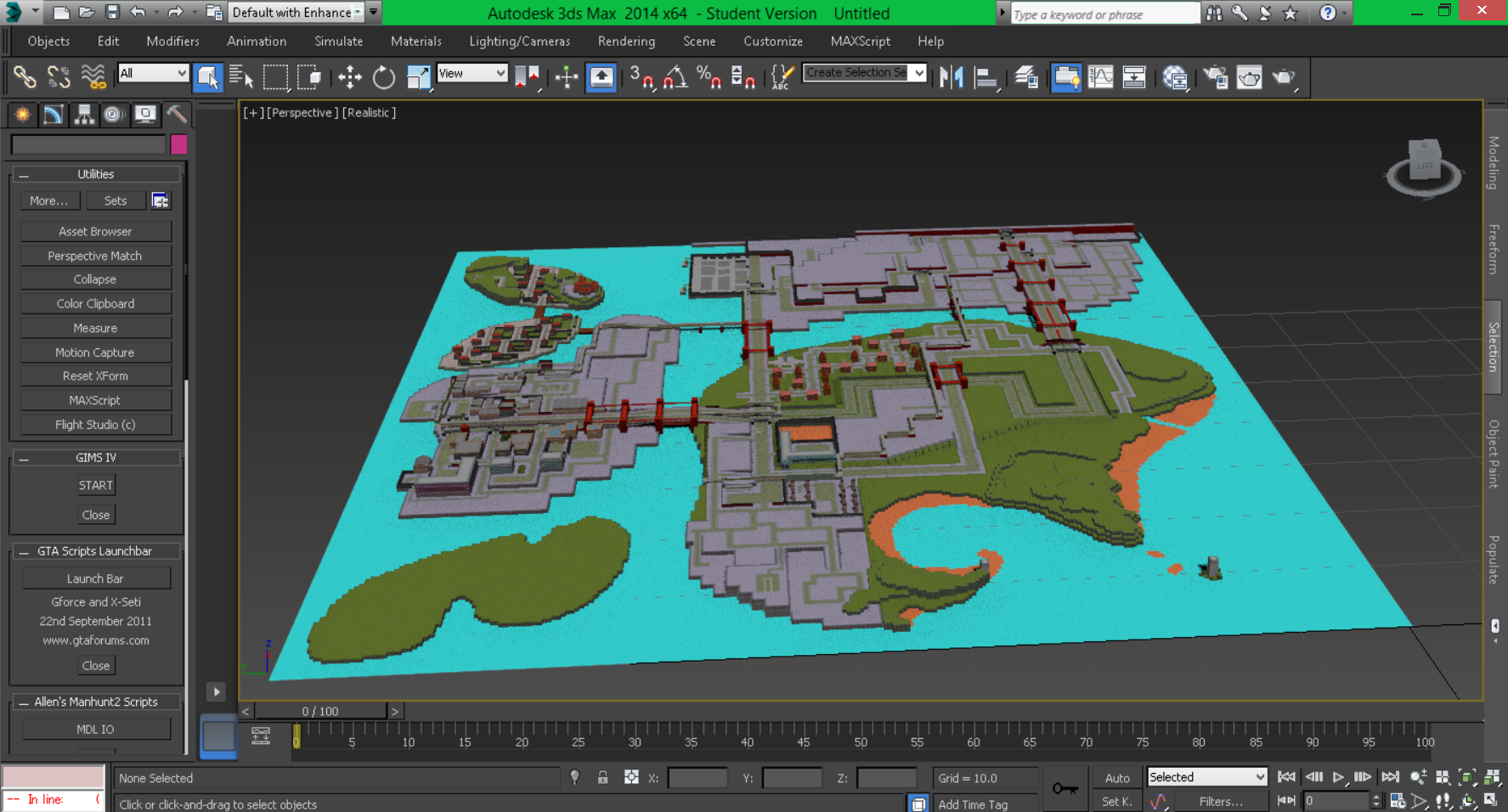Click Edit Named Selection Sets icon
1508x812 pixels.
pyautogui.click(x=782, y=77)
